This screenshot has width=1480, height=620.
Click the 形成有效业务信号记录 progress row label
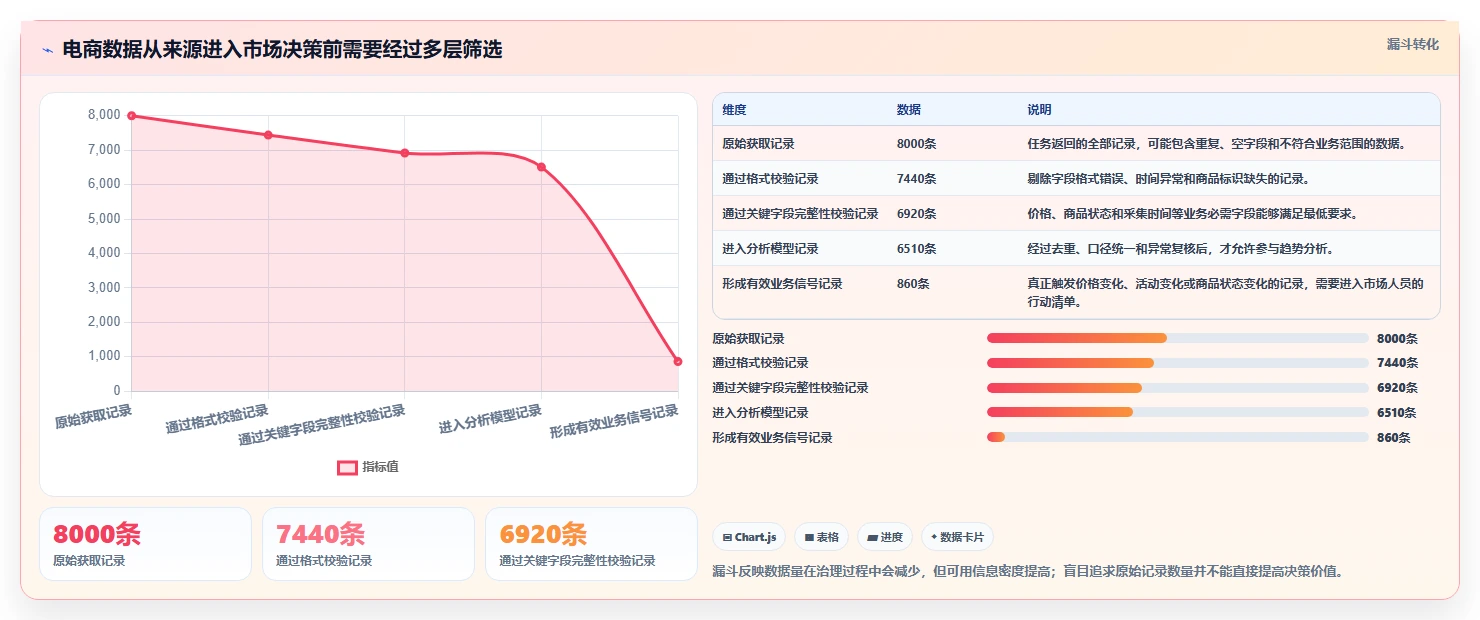point(772,437)
